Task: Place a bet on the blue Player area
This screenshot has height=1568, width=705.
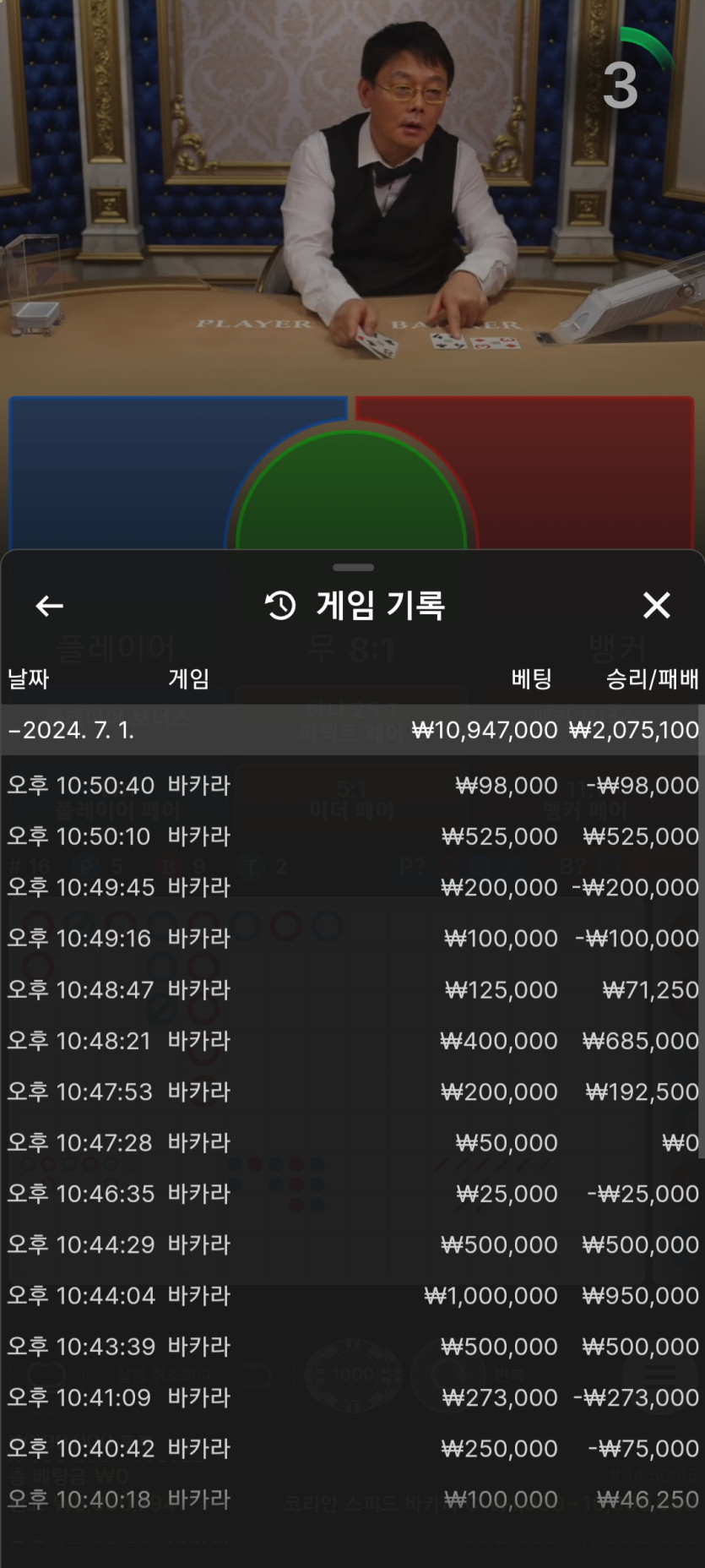Action: click(118, 473)
